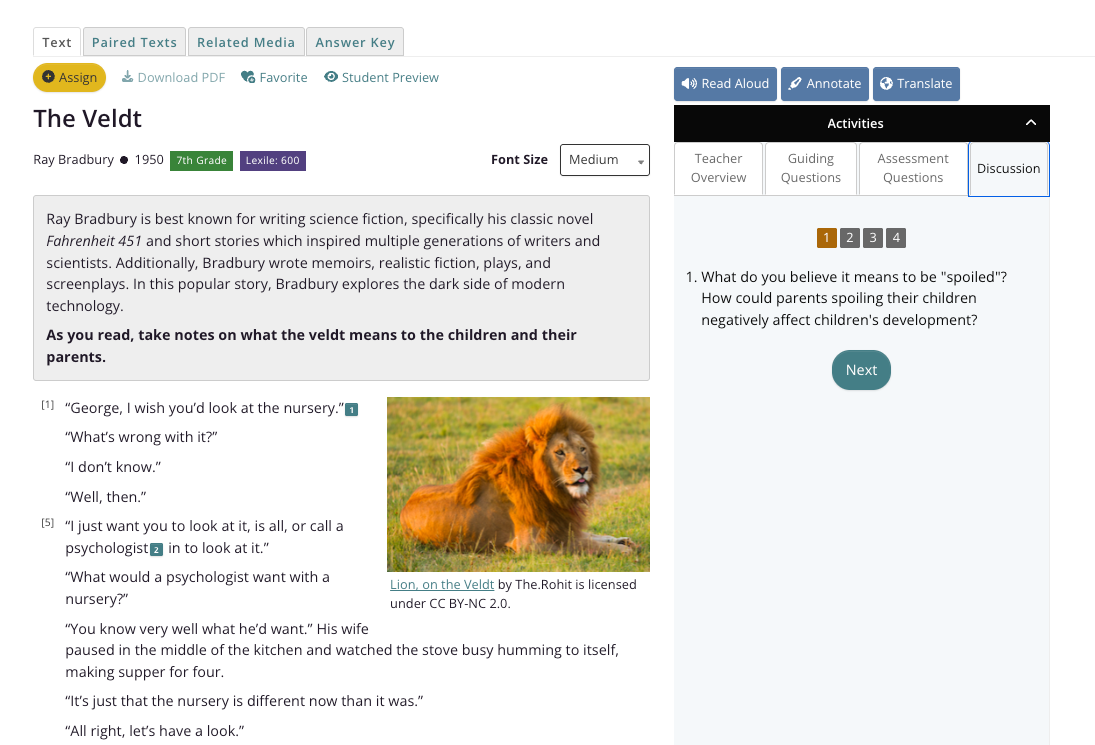
Task: Open footnote 2 marker after psychologist
Action: [x=156, y=549]
